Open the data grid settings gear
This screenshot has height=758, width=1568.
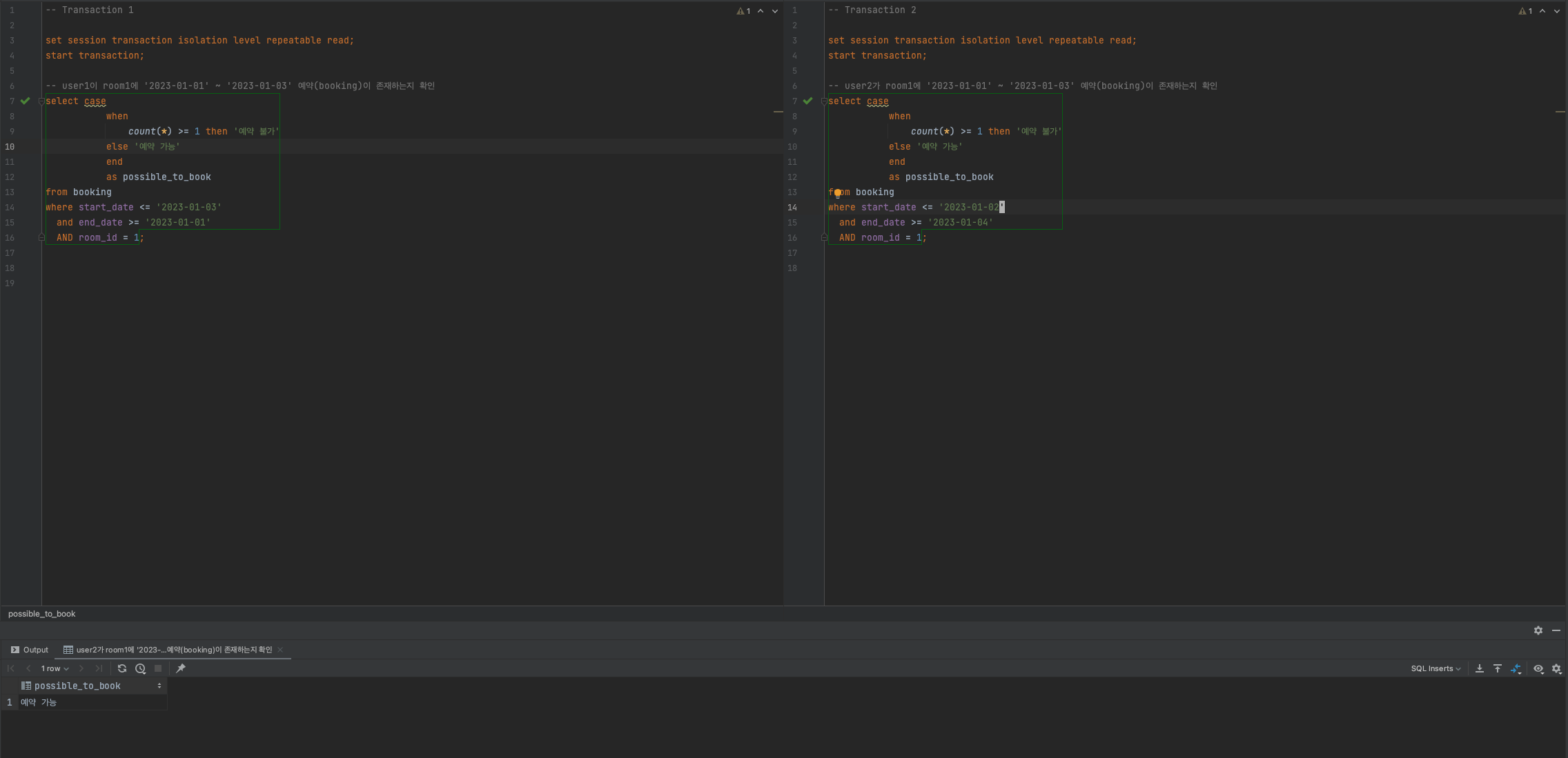coord(1557,668)
